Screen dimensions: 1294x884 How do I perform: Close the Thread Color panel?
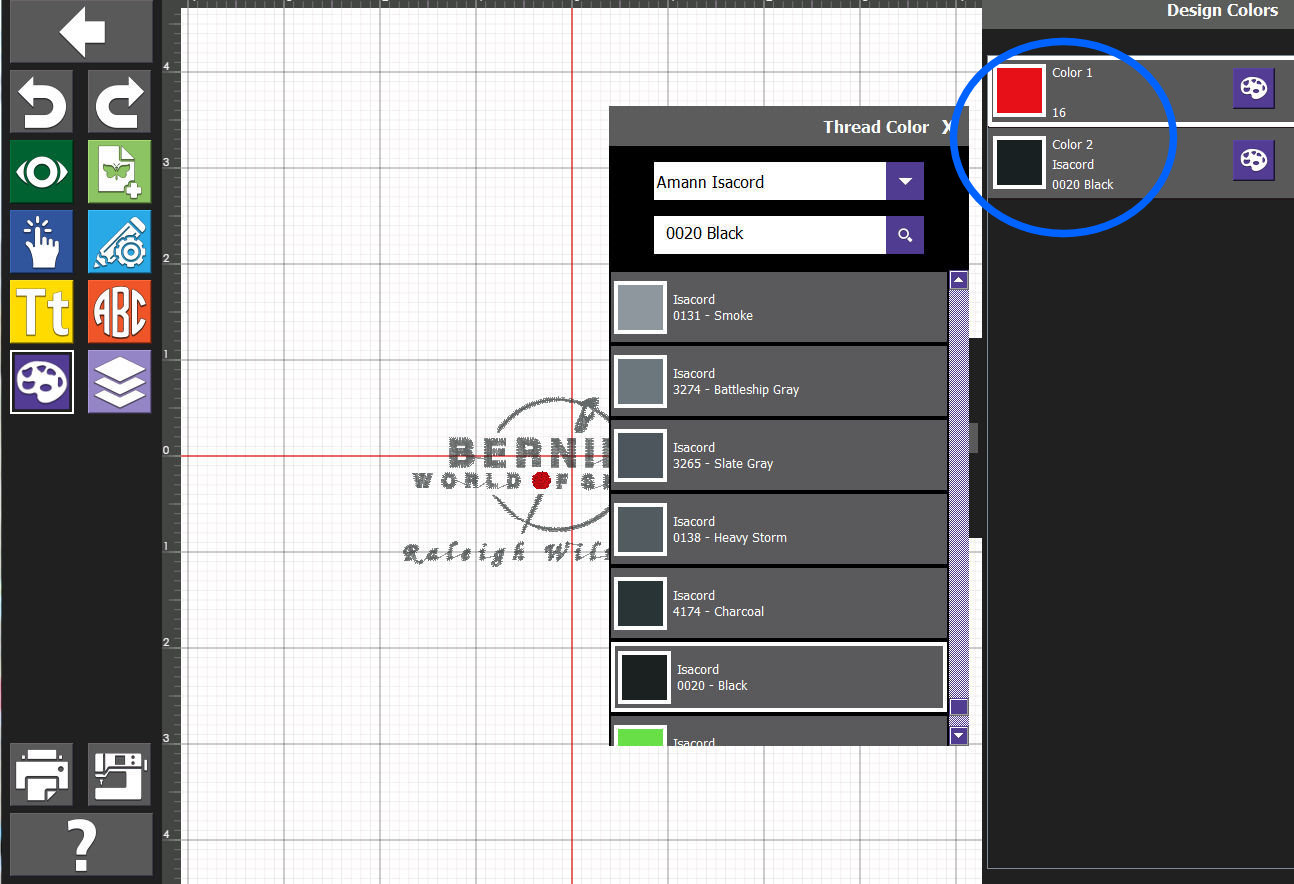point(947,127)
